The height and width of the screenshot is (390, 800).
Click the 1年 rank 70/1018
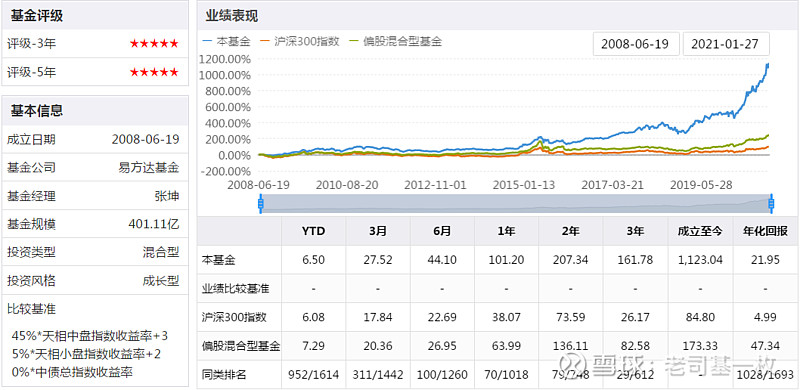506,375
